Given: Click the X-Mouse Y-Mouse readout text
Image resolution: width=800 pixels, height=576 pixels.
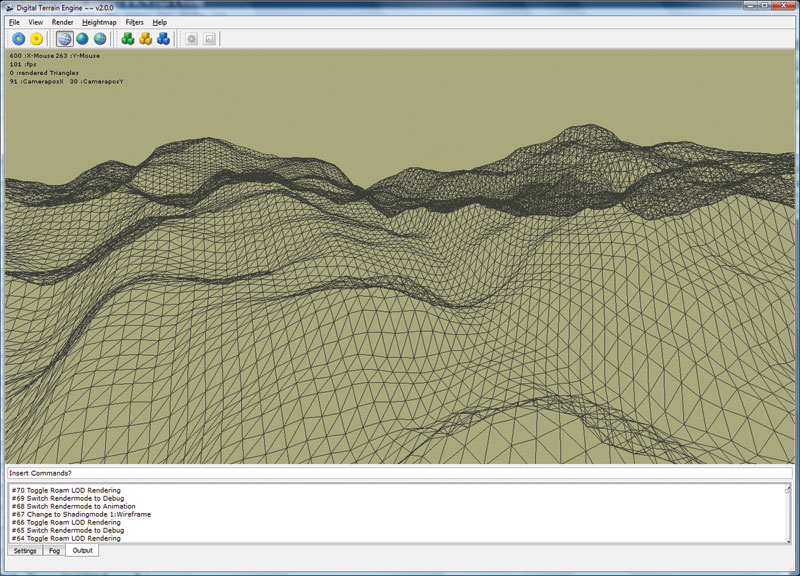Looking at the screenshot, I should (55, 56).
